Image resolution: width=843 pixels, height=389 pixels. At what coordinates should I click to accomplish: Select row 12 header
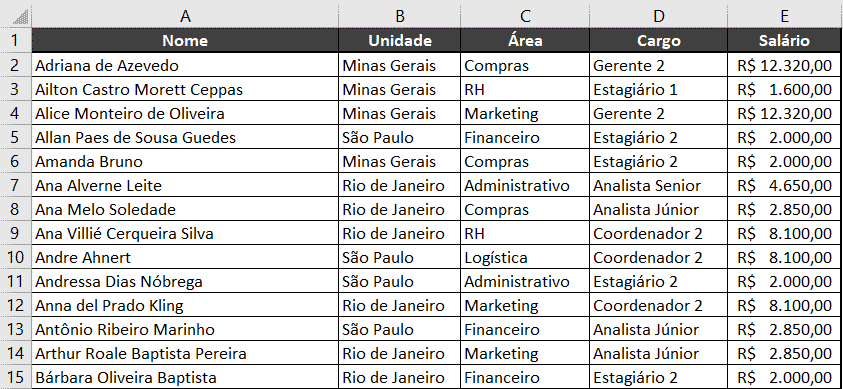(x=16, y=306)
